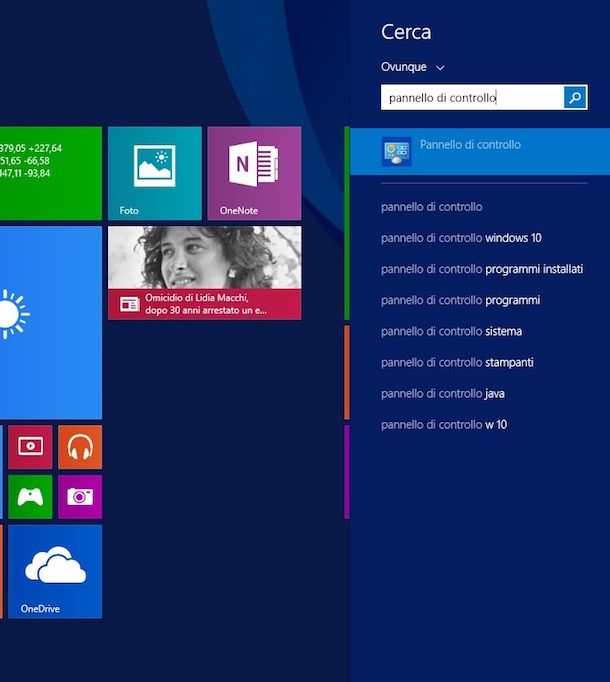Launch the green Xbox Games tile
The width and height of the screenshot is (610, 682).
[30, 497]
